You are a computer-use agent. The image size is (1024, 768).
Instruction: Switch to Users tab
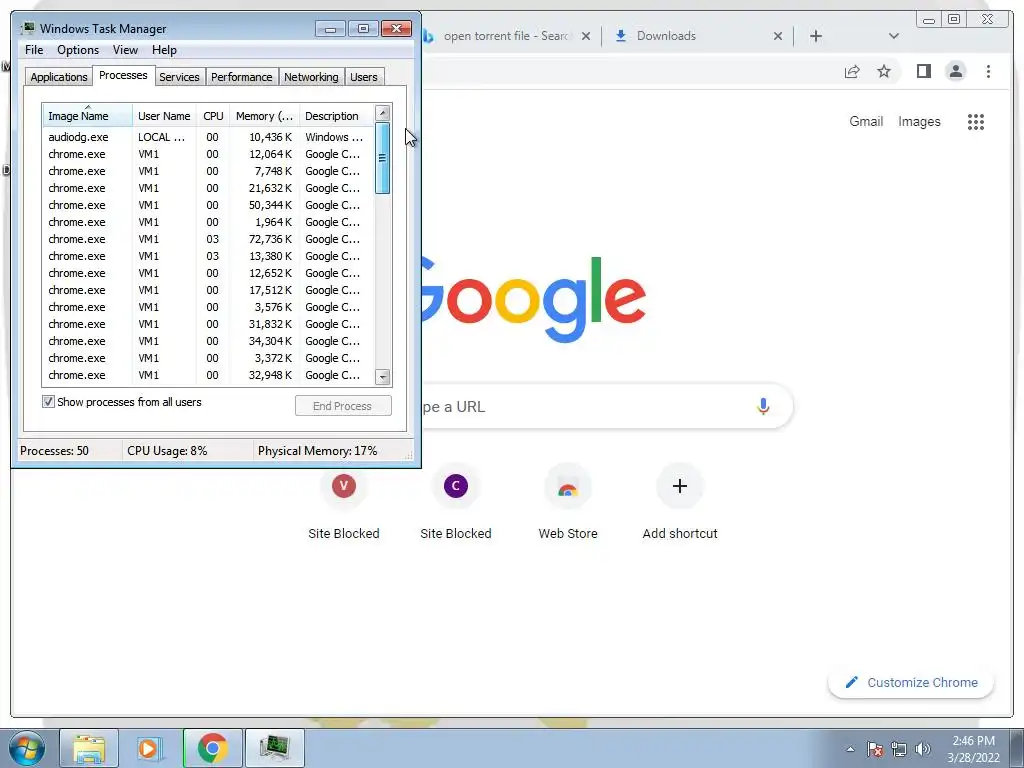click(364, 77)
